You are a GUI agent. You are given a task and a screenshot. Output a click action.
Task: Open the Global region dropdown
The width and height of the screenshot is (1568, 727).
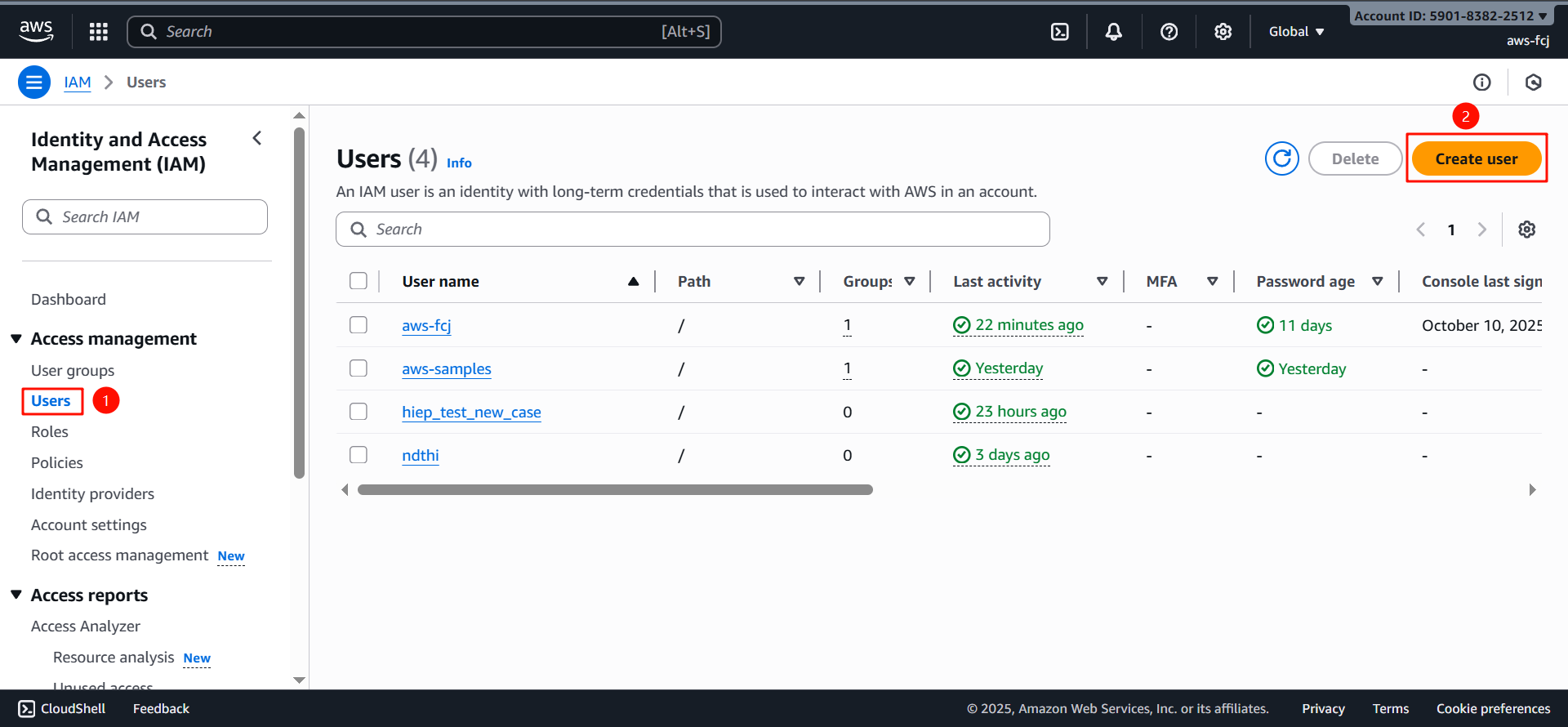click(x=1296, y=31)
